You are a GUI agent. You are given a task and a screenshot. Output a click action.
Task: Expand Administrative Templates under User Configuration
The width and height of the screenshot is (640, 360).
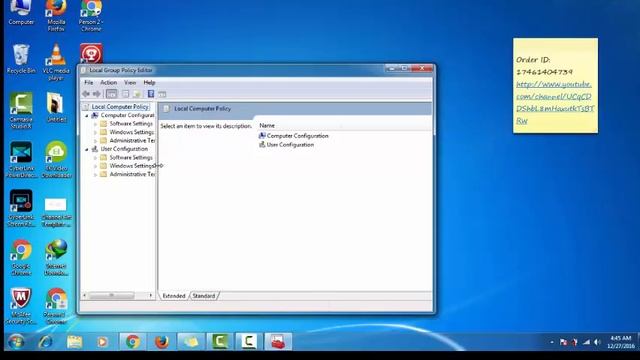coord(96,175)
